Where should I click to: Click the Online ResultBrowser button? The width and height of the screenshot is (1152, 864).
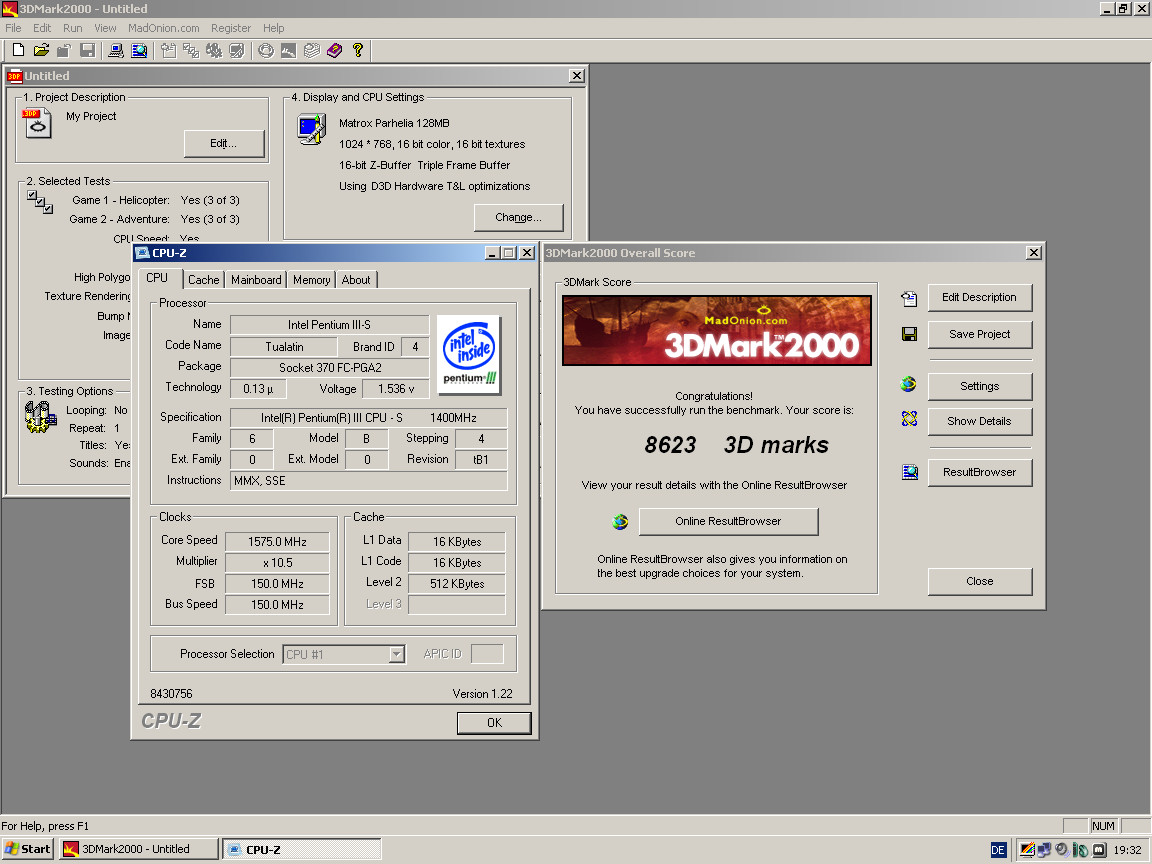[x=728, y=522]
